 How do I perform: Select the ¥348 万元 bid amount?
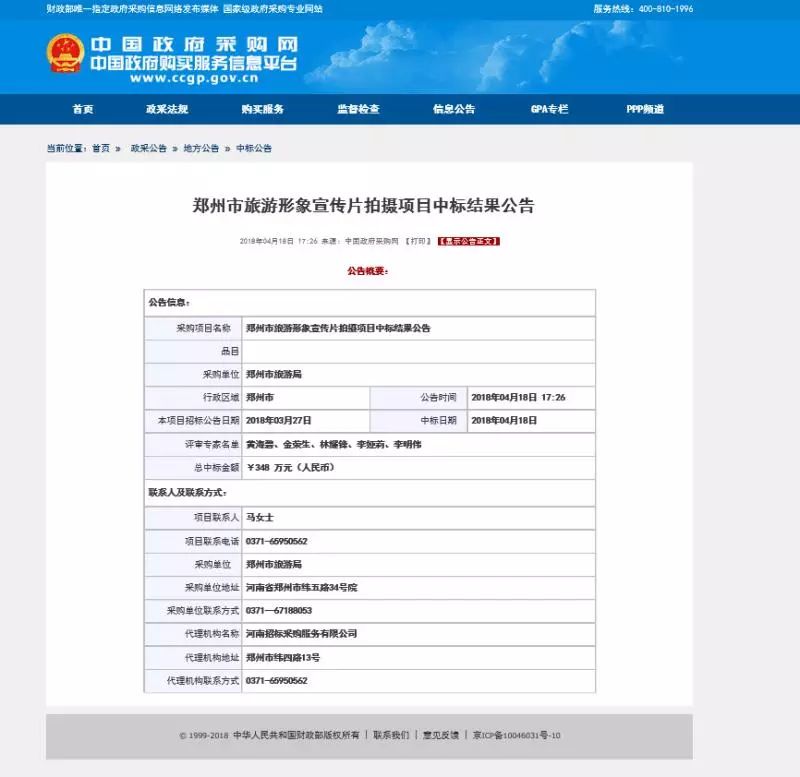coord(290,467)
